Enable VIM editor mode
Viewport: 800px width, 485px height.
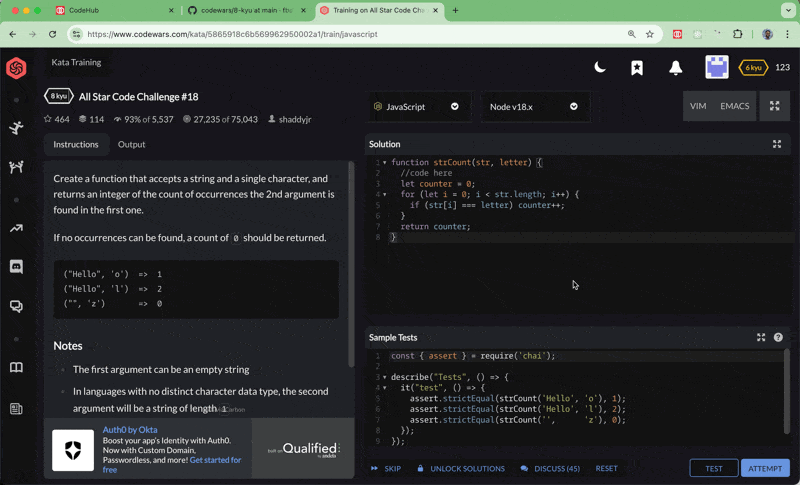click(x=698, y=106)
